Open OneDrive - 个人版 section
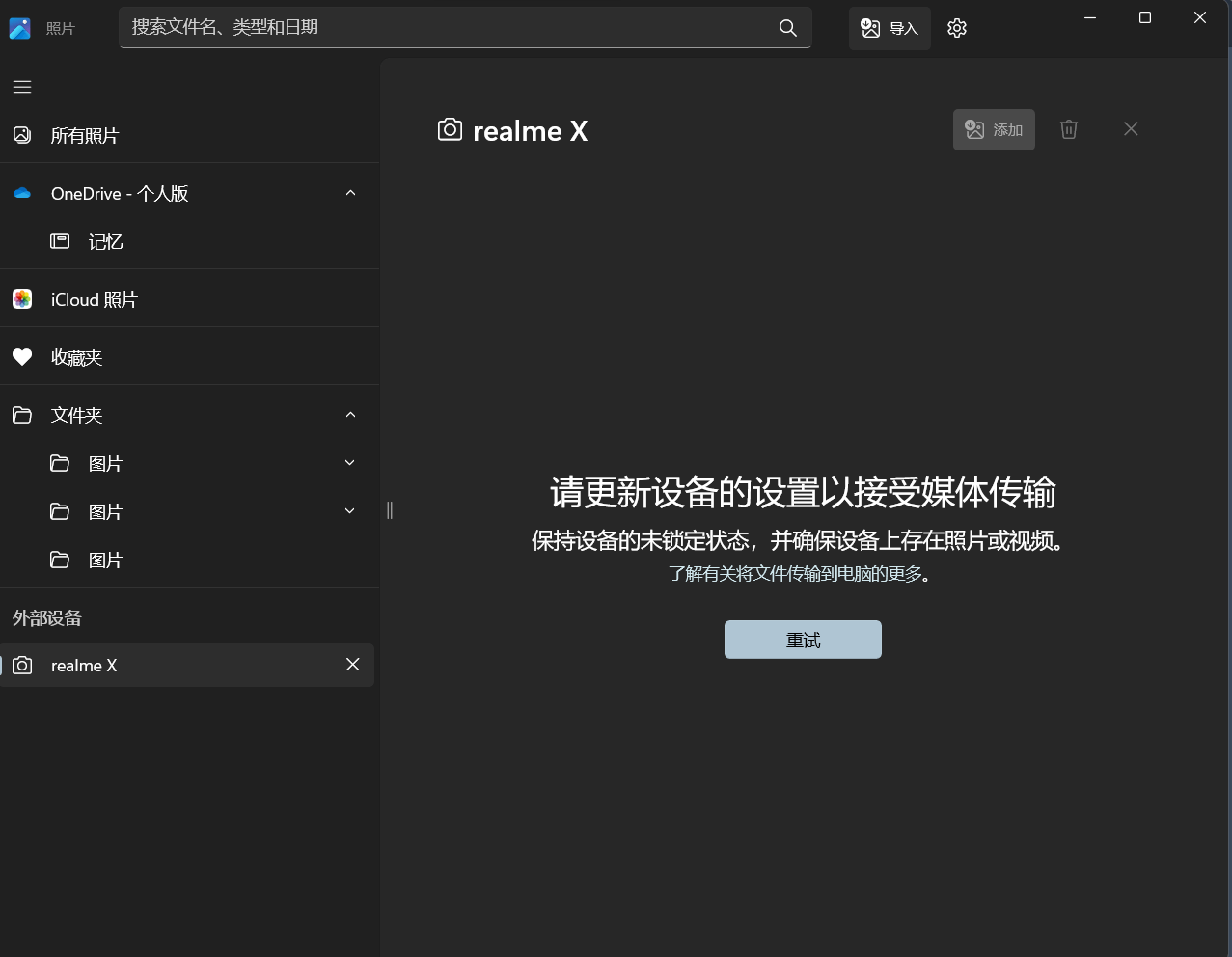Screen dimensions: 1232x957 189,193
